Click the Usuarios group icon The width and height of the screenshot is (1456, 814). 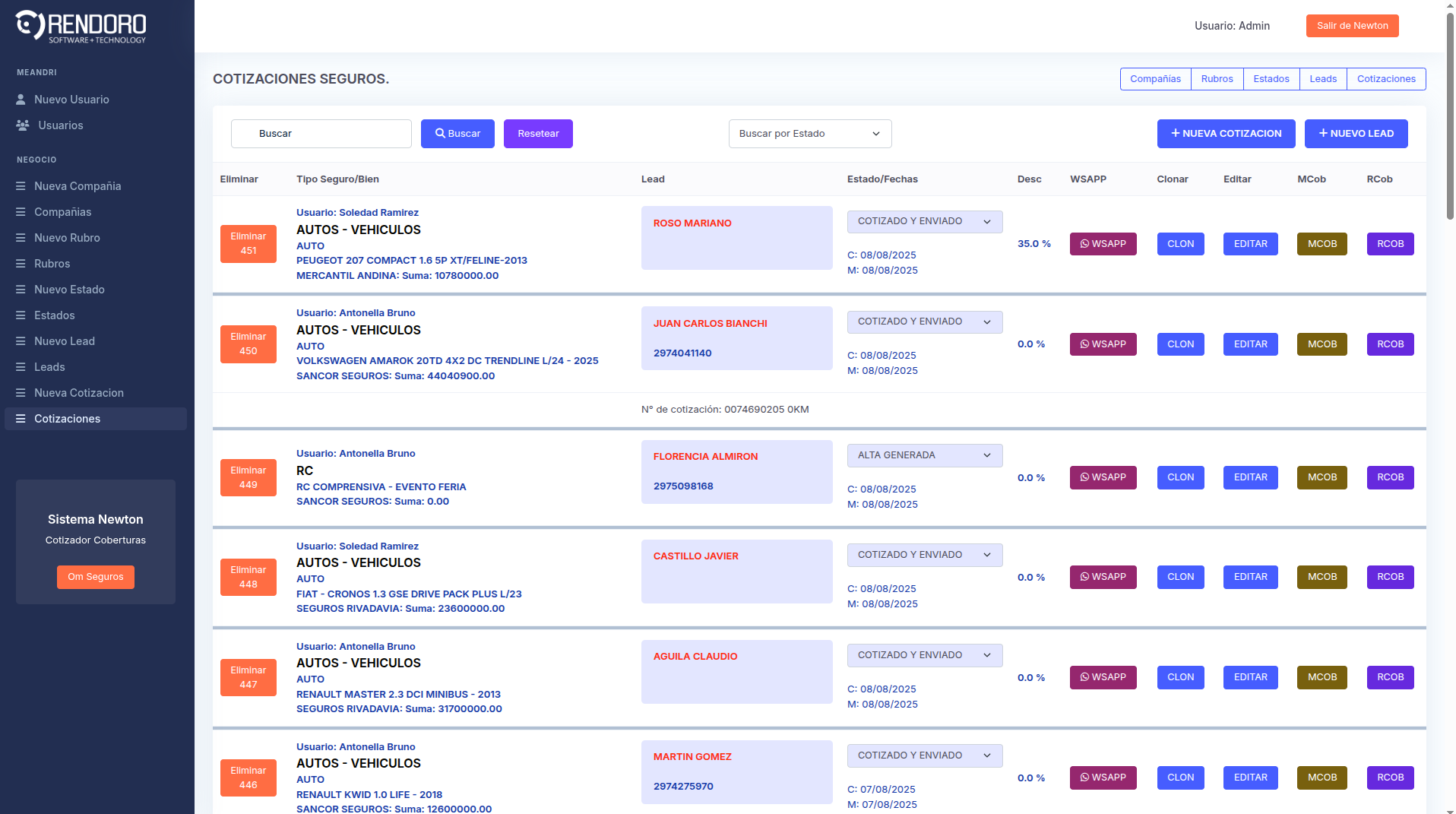[x=23, y=125]
